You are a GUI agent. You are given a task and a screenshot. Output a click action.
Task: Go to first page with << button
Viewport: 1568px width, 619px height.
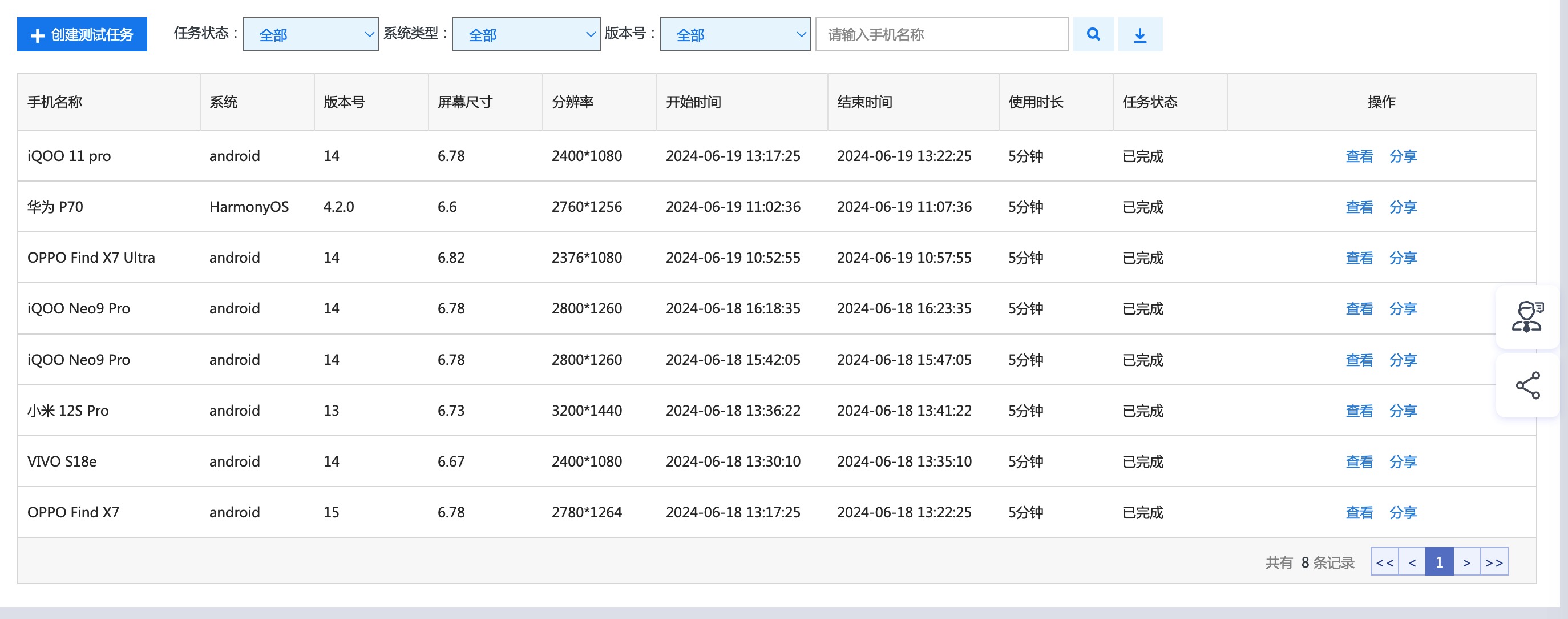(1384, 562)
